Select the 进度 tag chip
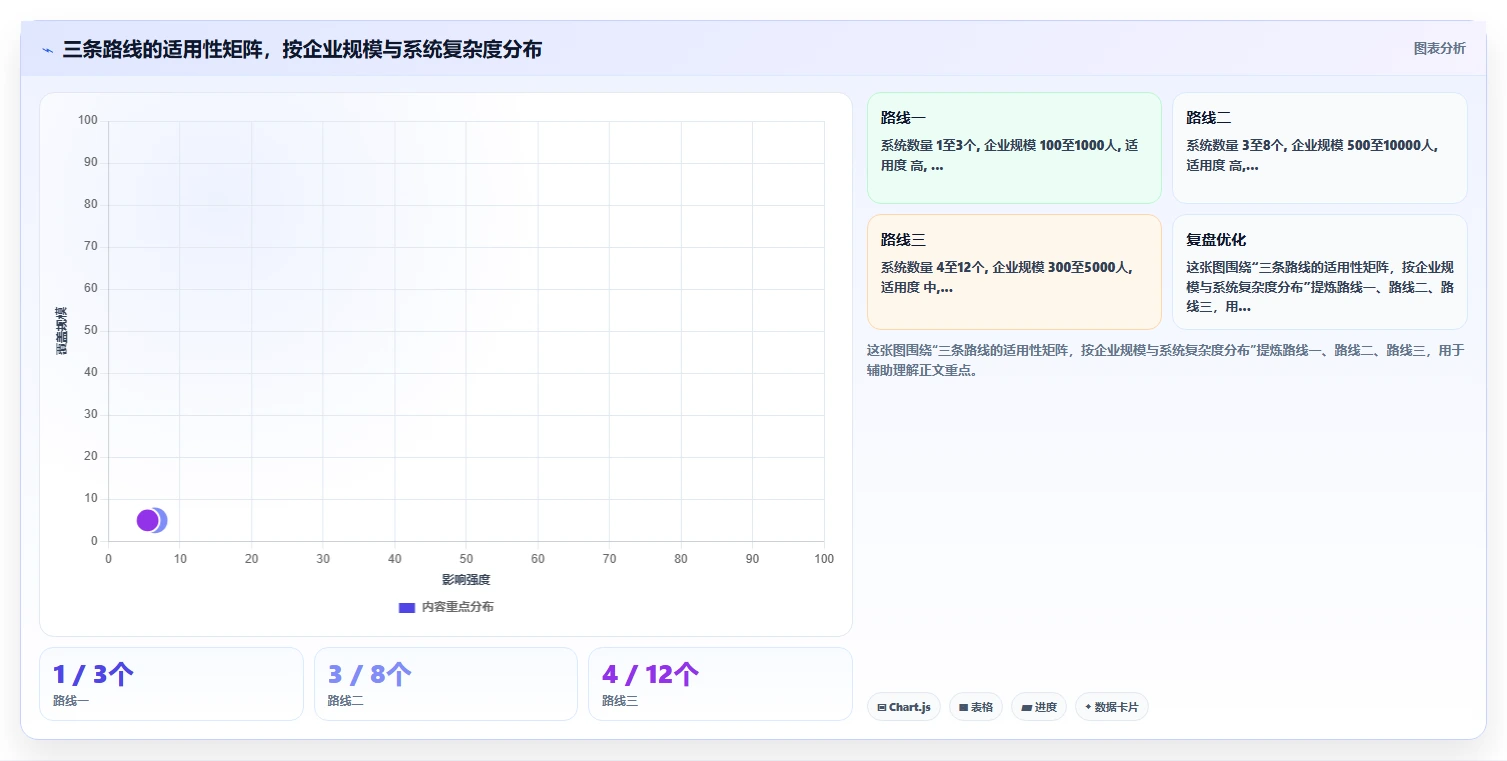 point(1039,707)
